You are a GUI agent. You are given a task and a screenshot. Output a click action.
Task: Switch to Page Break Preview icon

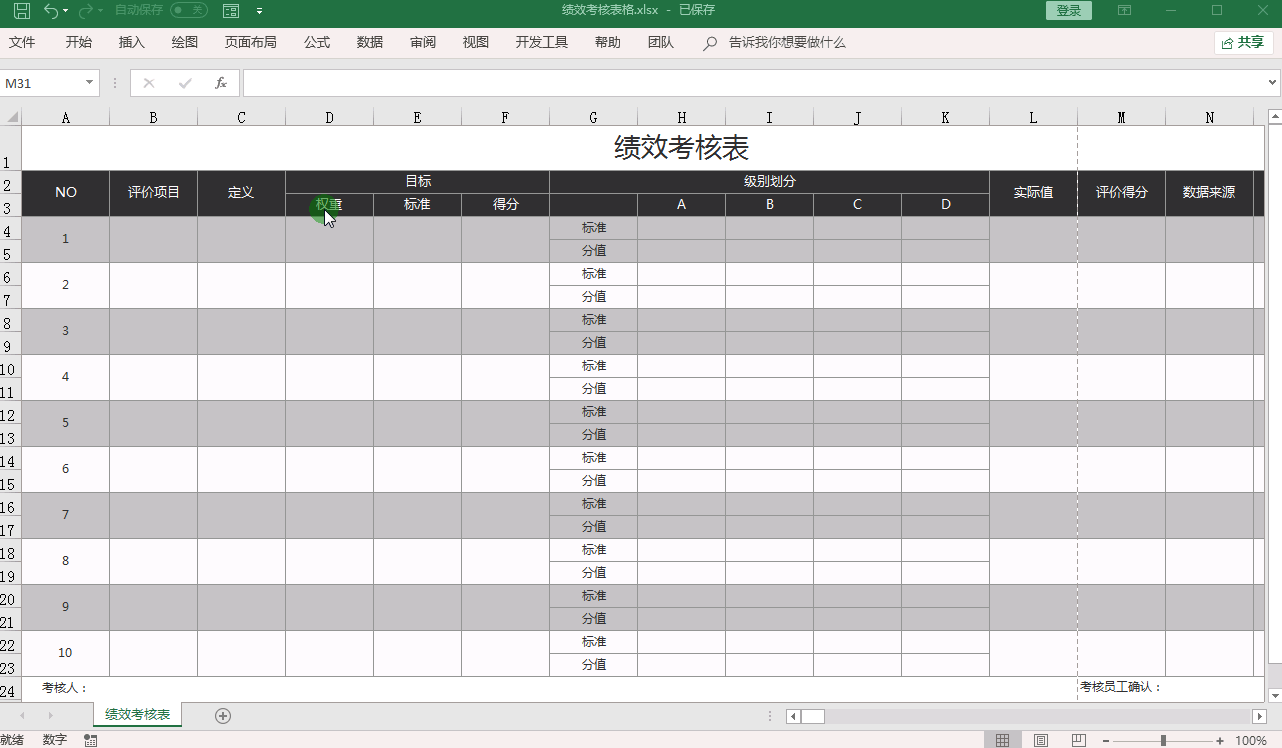[1078, 740]
